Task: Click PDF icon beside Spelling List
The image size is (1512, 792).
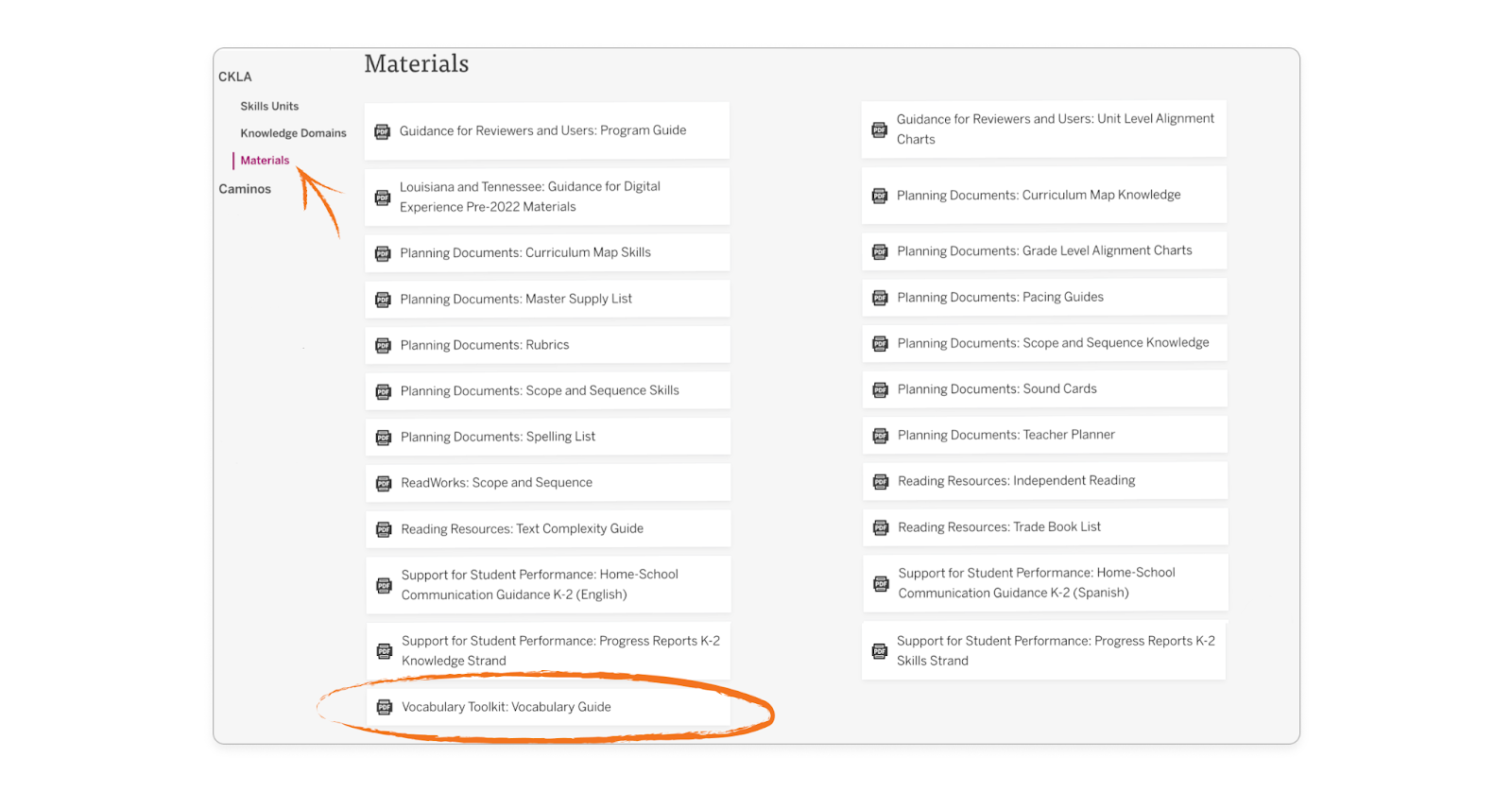Action: pos(384,438)
